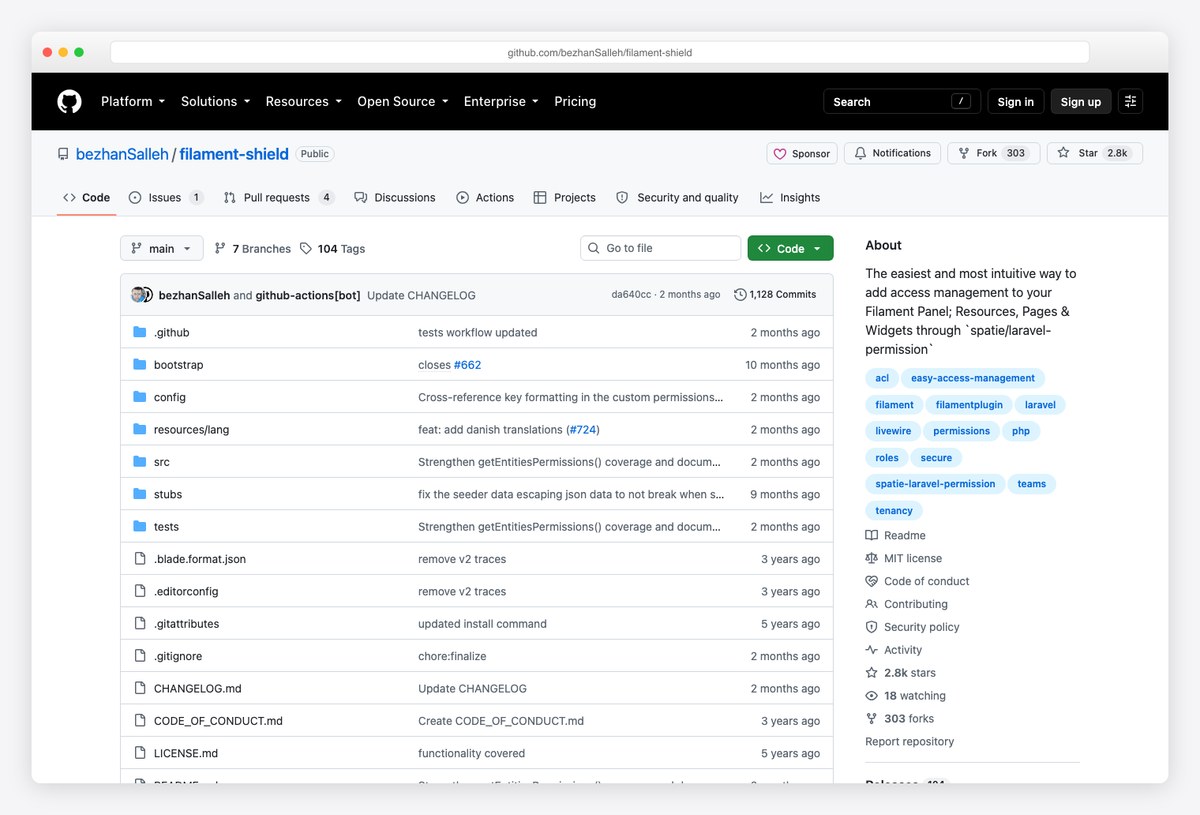Click the Sponsor heart button
This screenshot has width=1200, height=815.
tap(801, 153)
